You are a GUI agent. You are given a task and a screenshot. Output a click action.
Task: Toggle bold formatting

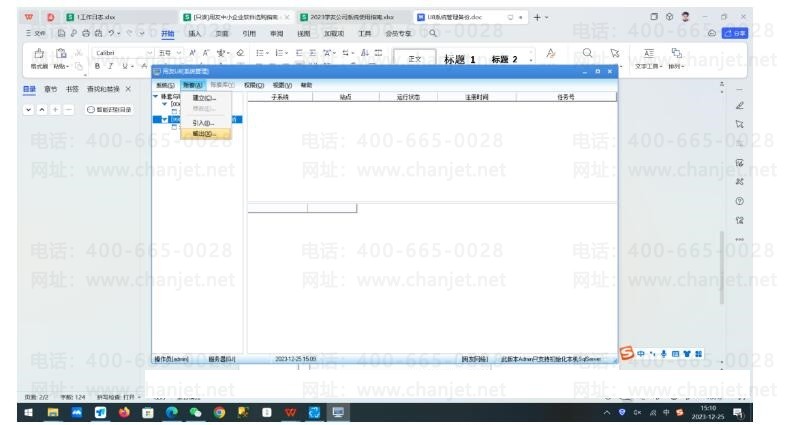pyautogui.click(x=97, y=66)
